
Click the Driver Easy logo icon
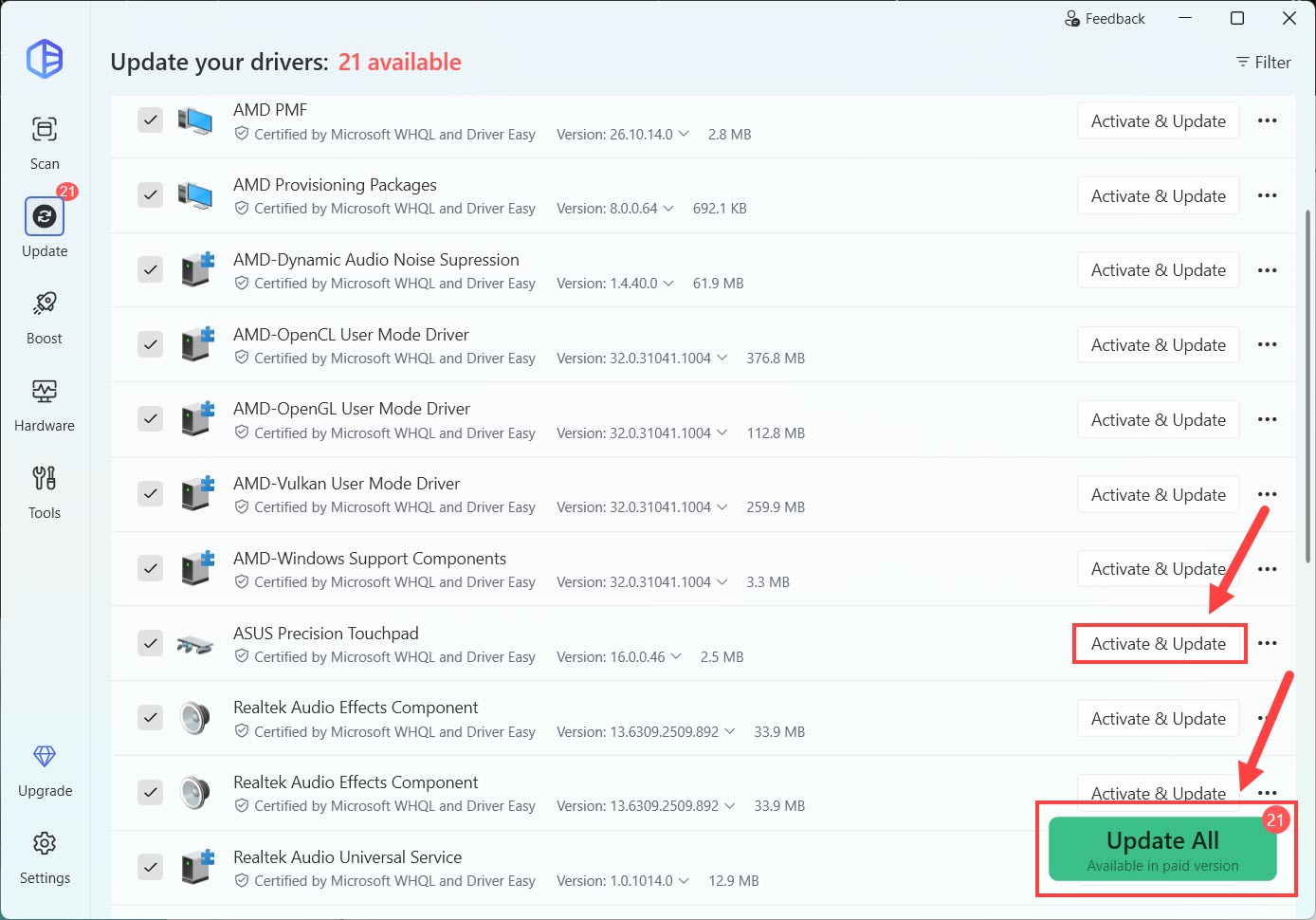[45, 58]
